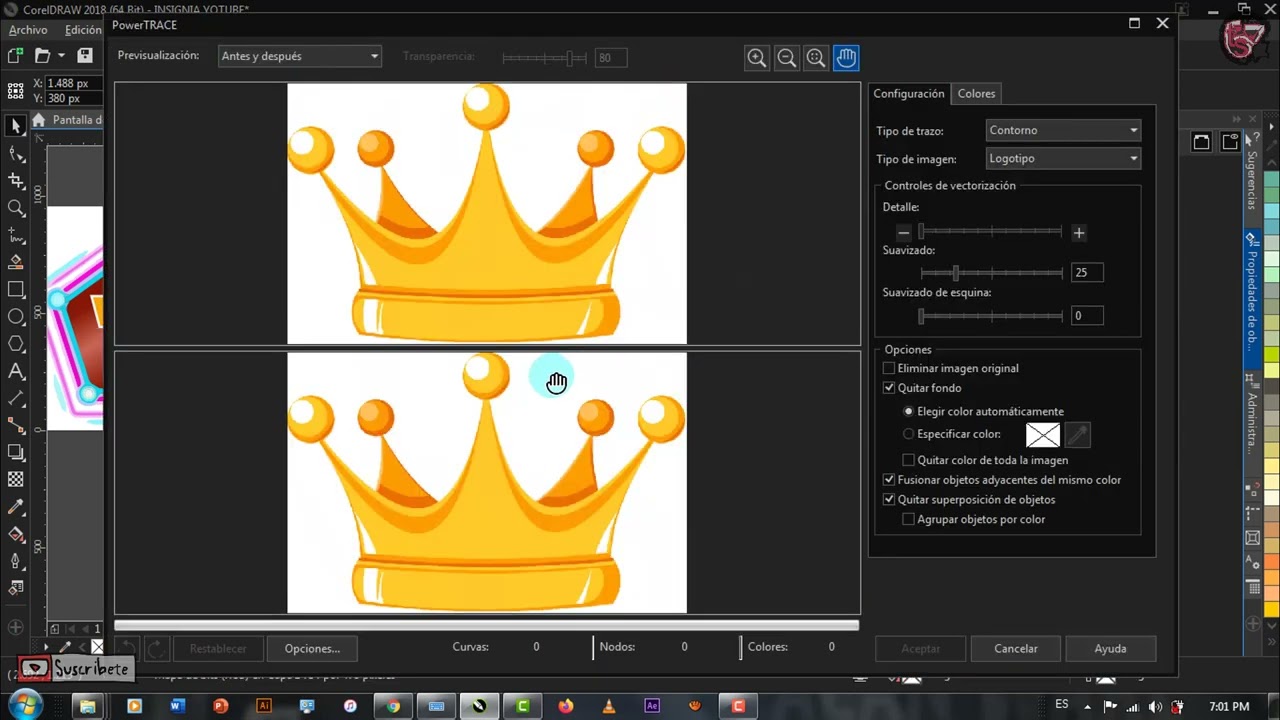Viewport: 1280px width, 720px height.
Task: Switch to the Configuración tab
Action: click(x=909, y=93)
